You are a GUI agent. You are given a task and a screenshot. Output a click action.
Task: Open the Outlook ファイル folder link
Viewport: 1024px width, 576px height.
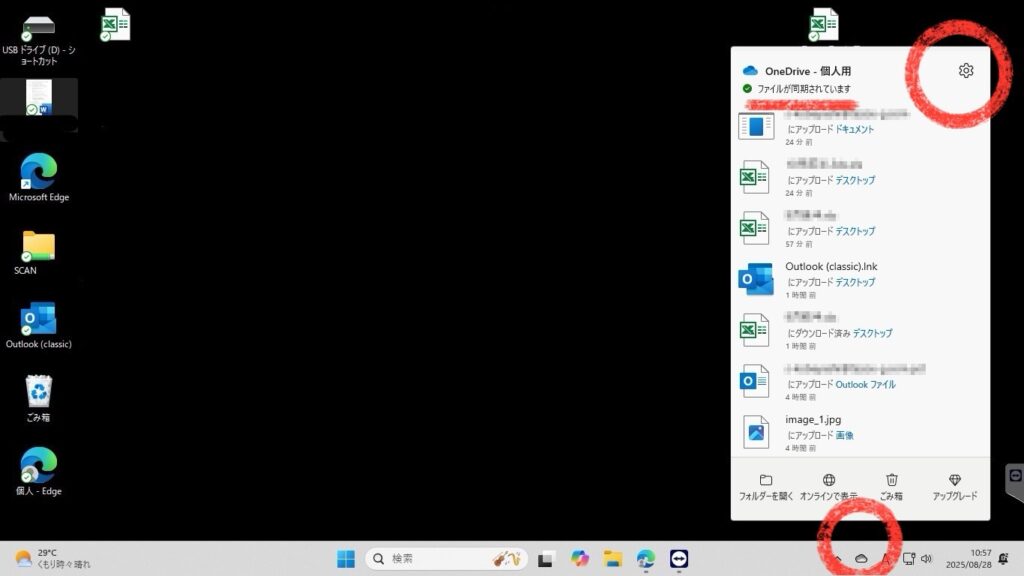click(x=865, y=384)
